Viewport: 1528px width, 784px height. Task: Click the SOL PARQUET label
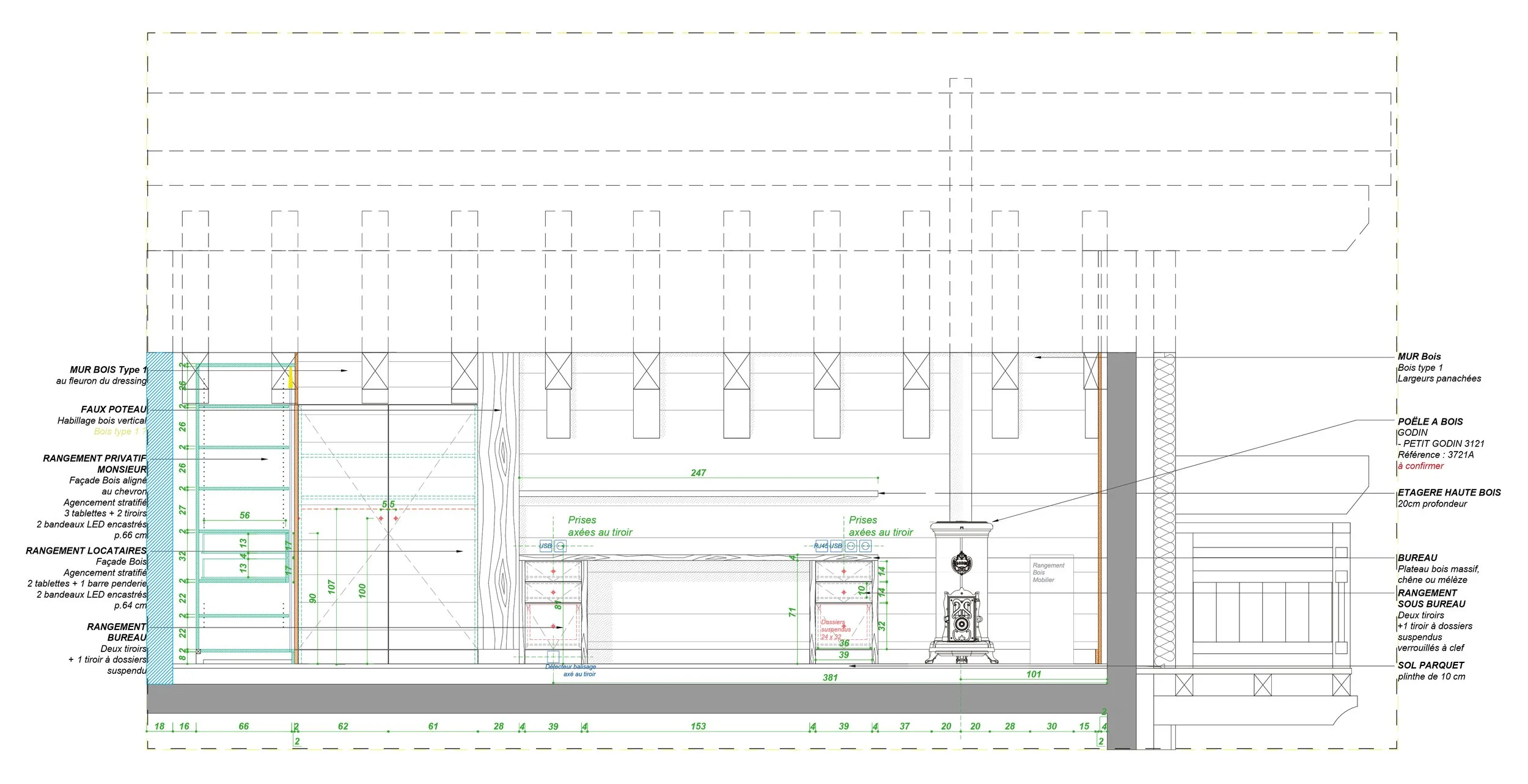(x=1430, y=665)
